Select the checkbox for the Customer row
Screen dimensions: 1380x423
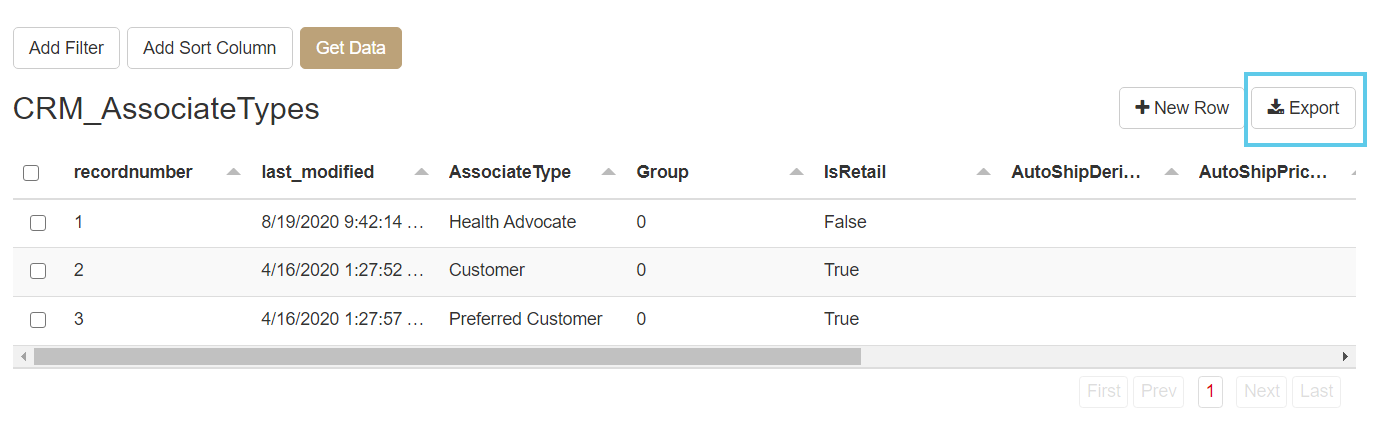coord(38,271)
